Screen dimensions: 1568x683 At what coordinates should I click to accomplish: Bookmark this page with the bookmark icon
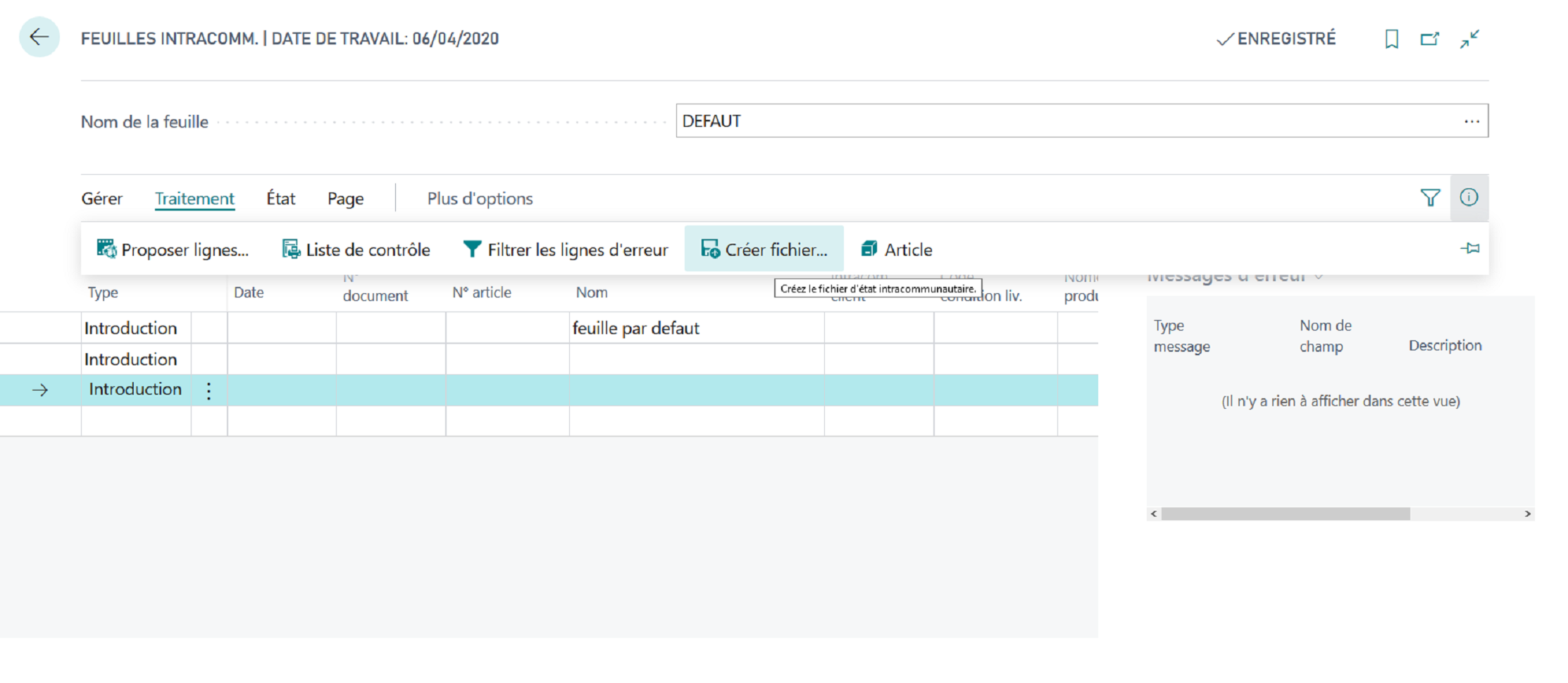tap(1391, 39)
